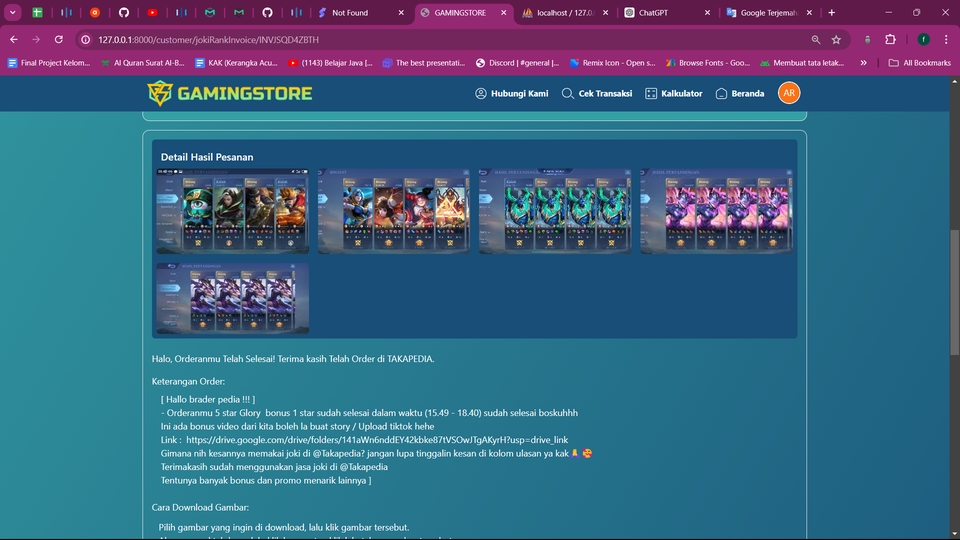Focus the address bar URL
The height and width of the screenshot is (540, 960).
(208, 39)
